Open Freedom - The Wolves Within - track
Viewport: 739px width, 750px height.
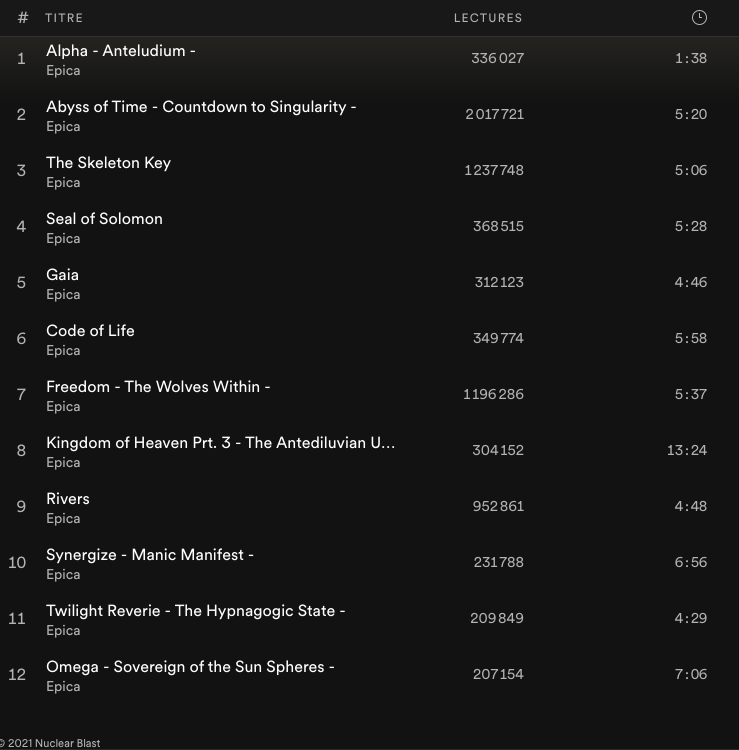(x=158, y=387)
